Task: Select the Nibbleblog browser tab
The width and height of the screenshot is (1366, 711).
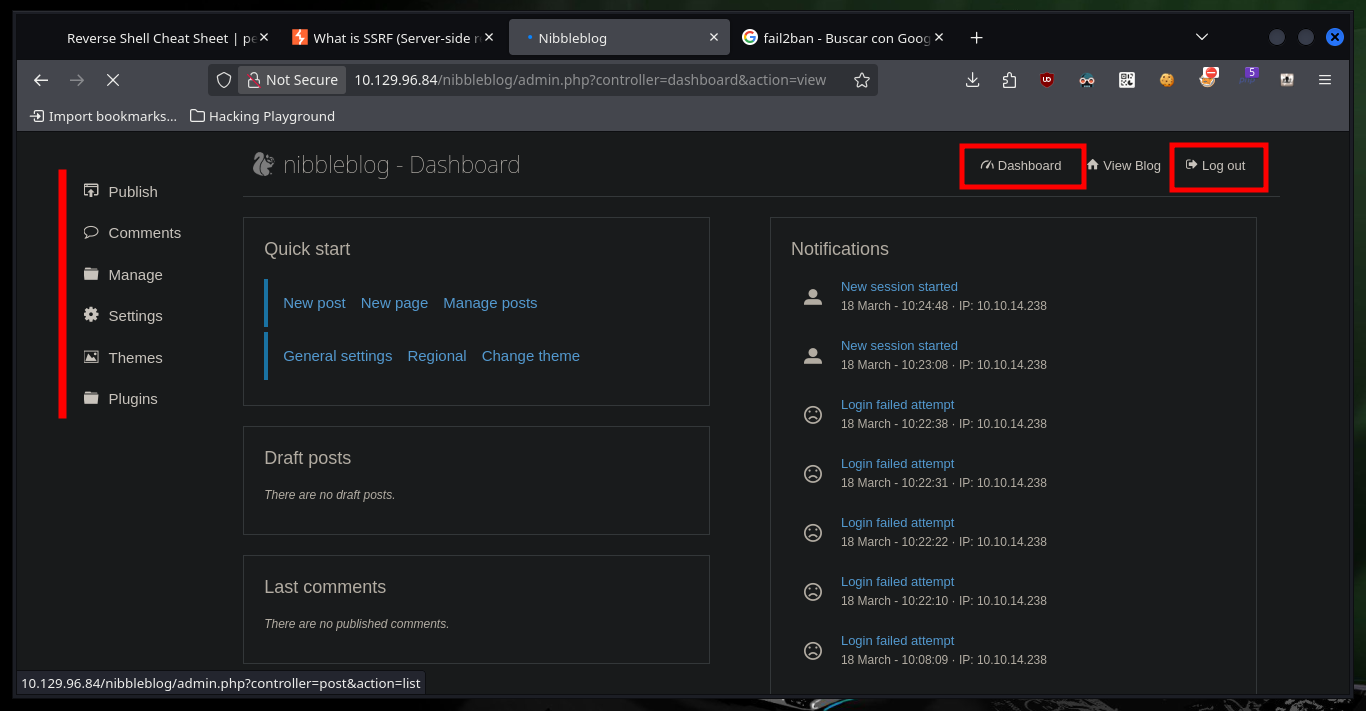Action: [x=618, y=38]
